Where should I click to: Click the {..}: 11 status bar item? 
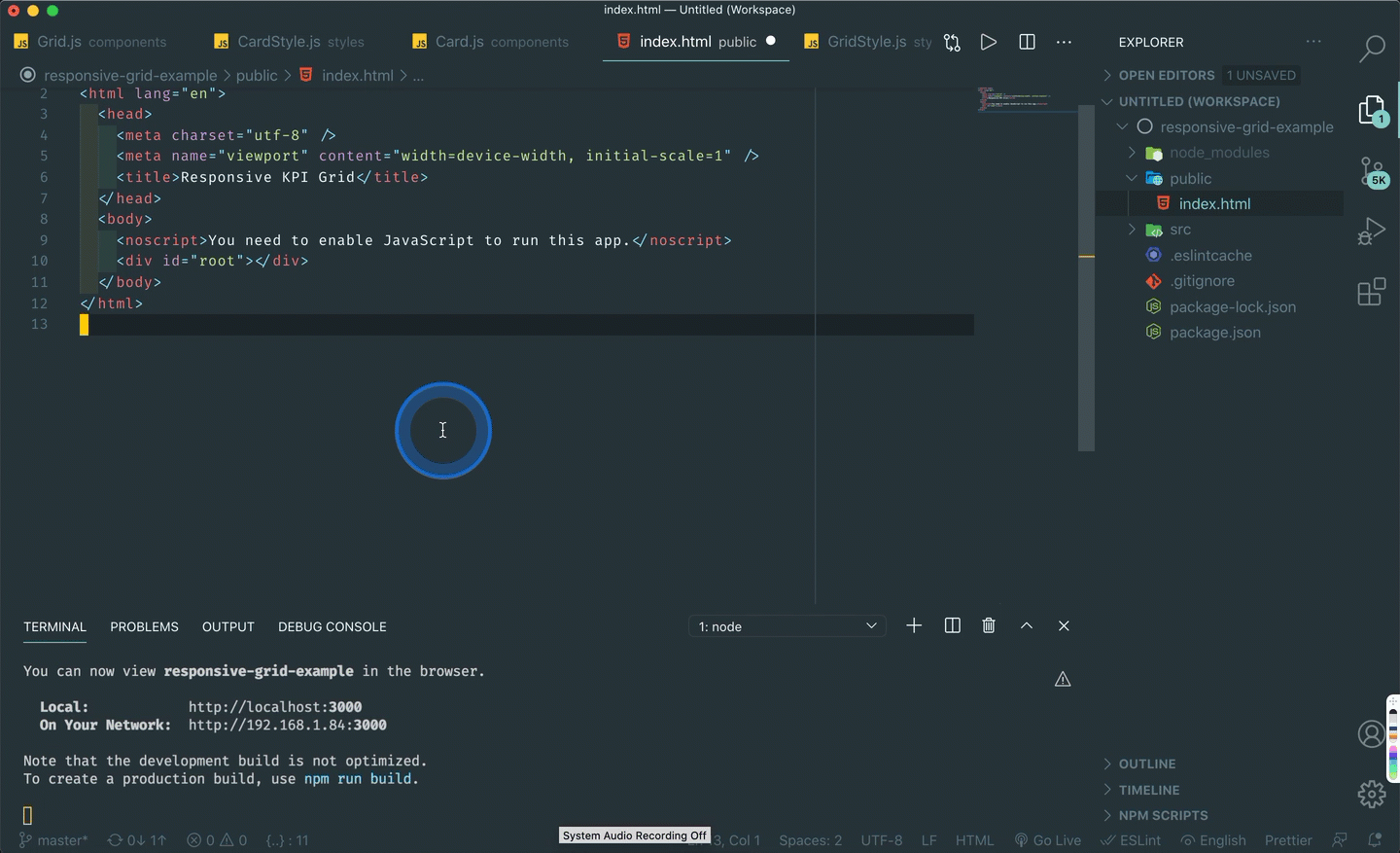tap(287, 839)
